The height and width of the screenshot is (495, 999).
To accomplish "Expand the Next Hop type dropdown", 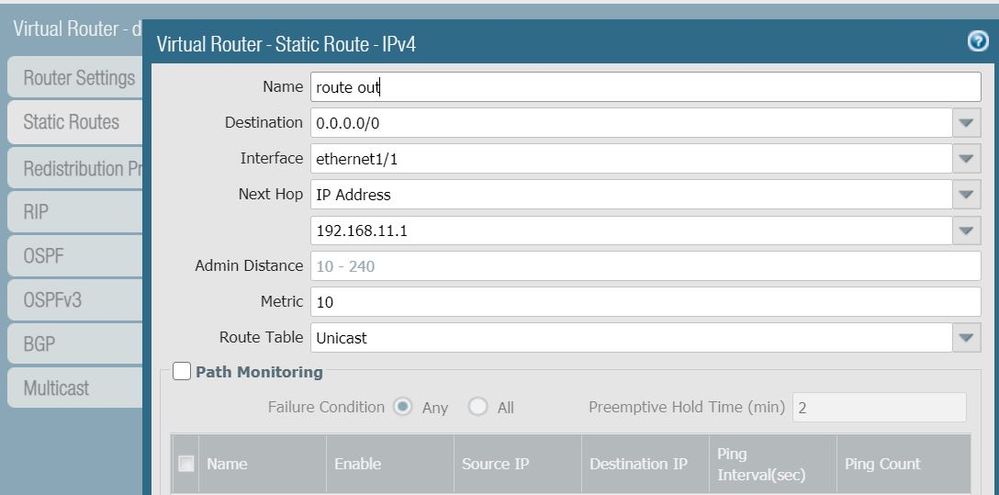I will point(965,195).
